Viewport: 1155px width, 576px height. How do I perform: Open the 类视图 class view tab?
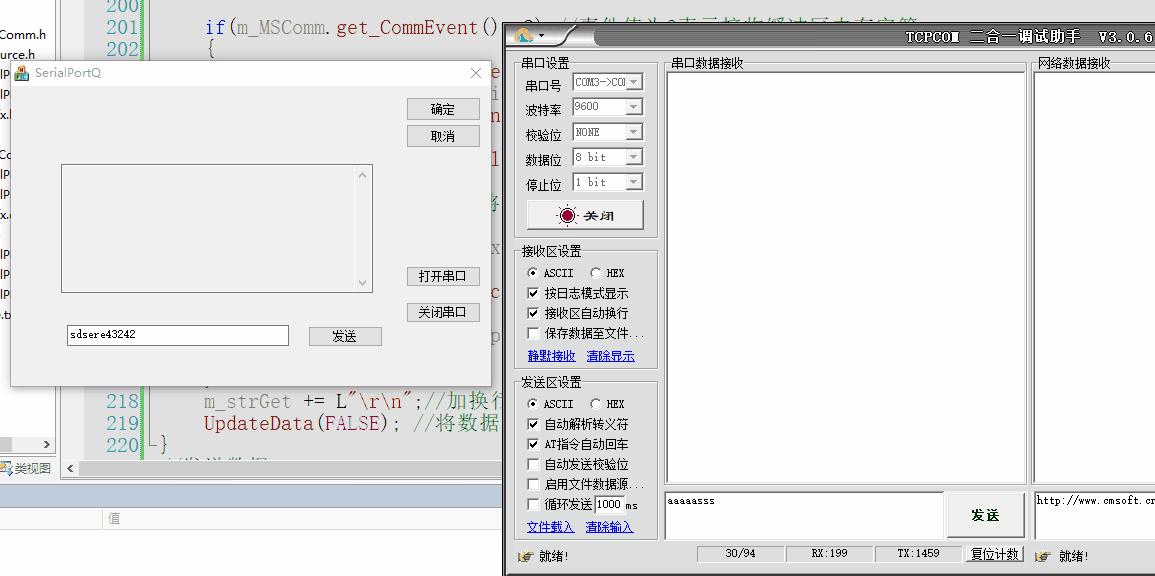click(27, 468)
